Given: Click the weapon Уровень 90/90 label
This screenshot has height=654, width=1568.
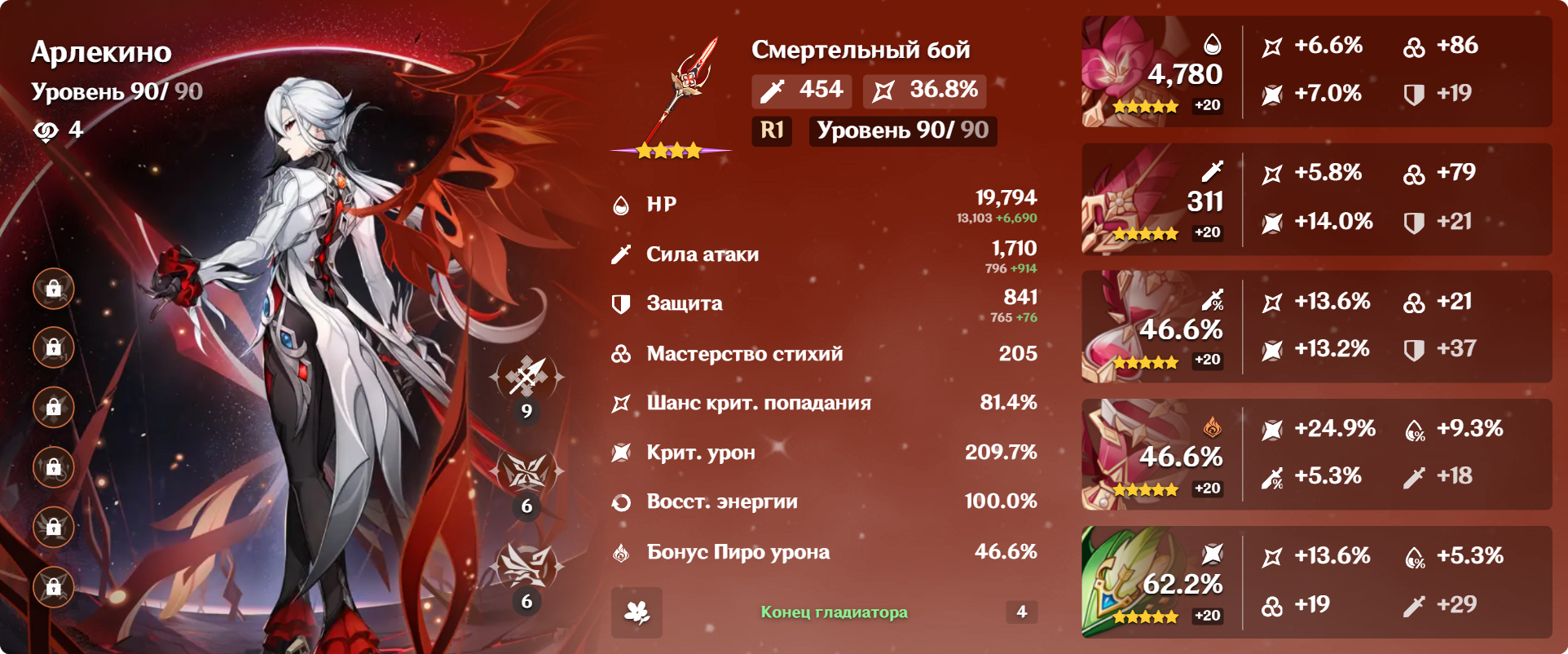Looking at the screenshot, I should [x=903, y=130].
